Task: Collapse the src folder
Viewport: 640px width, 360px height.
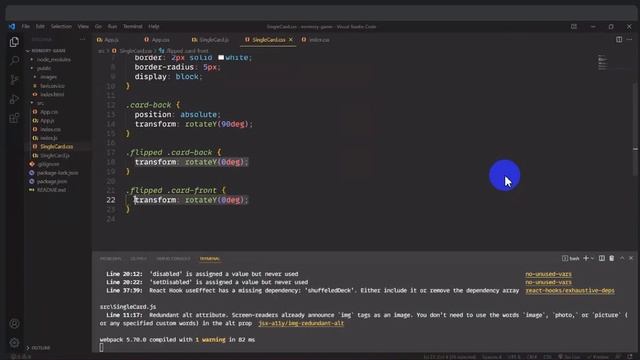Action: (x=38, y=103)
